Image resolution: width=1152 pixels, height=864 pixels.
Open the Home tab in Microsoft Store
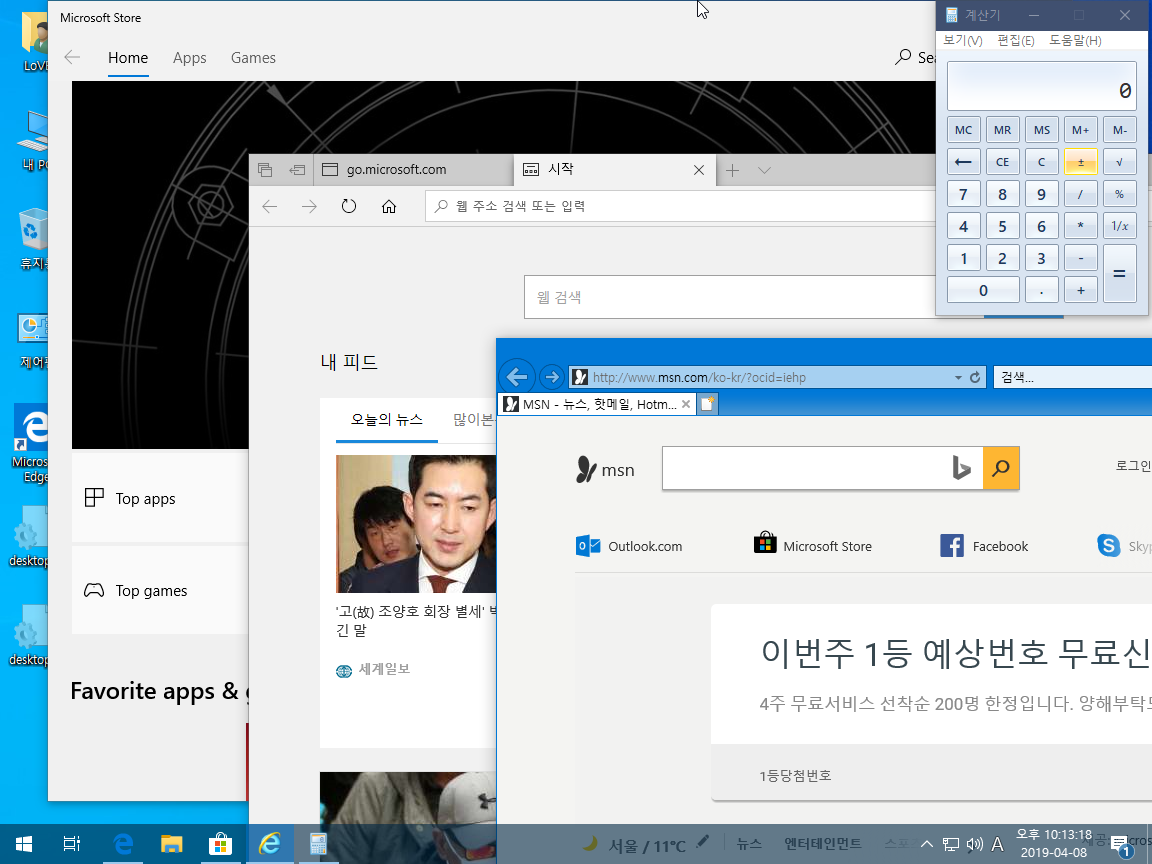[x=128, y=57]
